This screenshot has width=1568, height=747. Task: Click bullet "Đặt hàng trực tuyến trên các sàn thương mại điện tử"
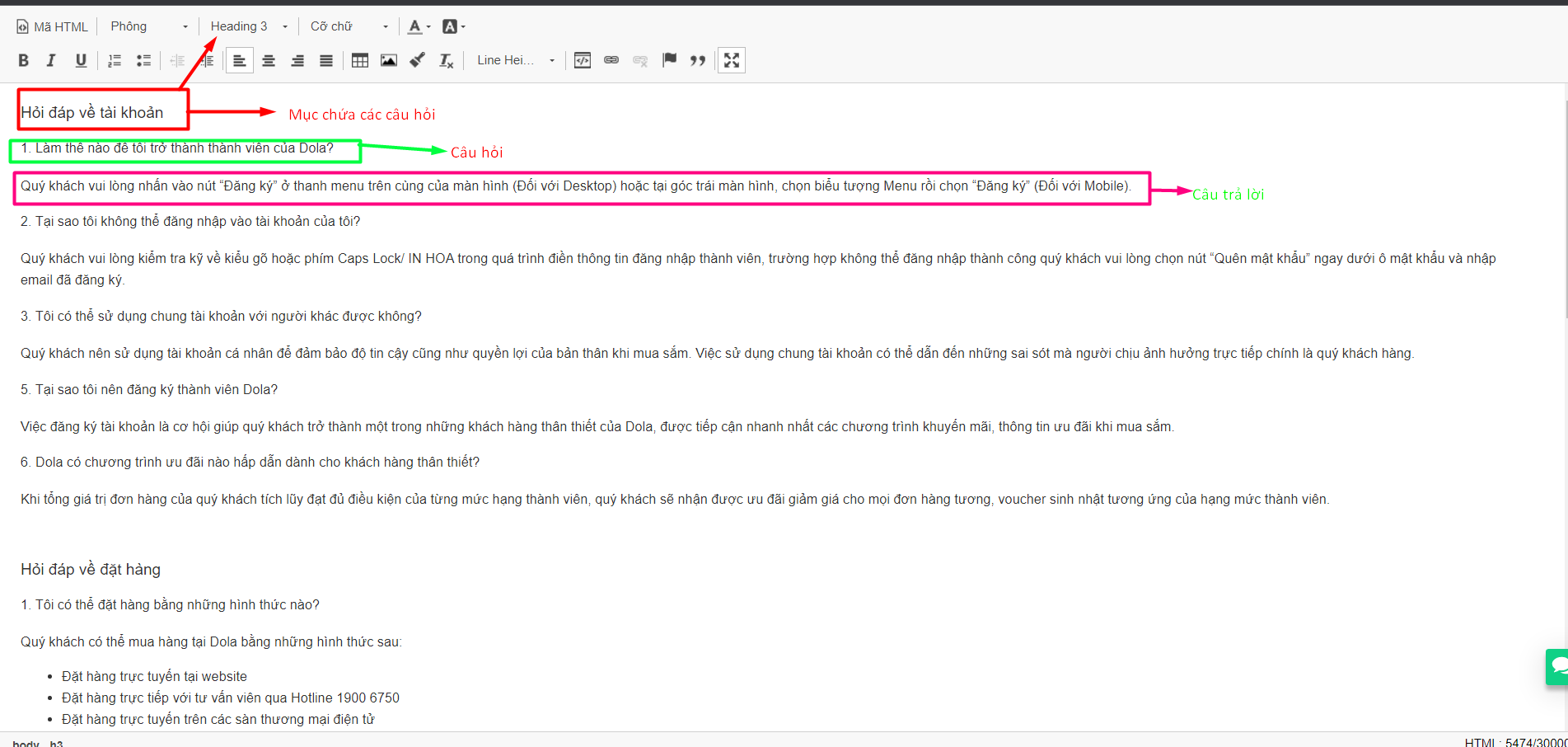click(218, 720)
